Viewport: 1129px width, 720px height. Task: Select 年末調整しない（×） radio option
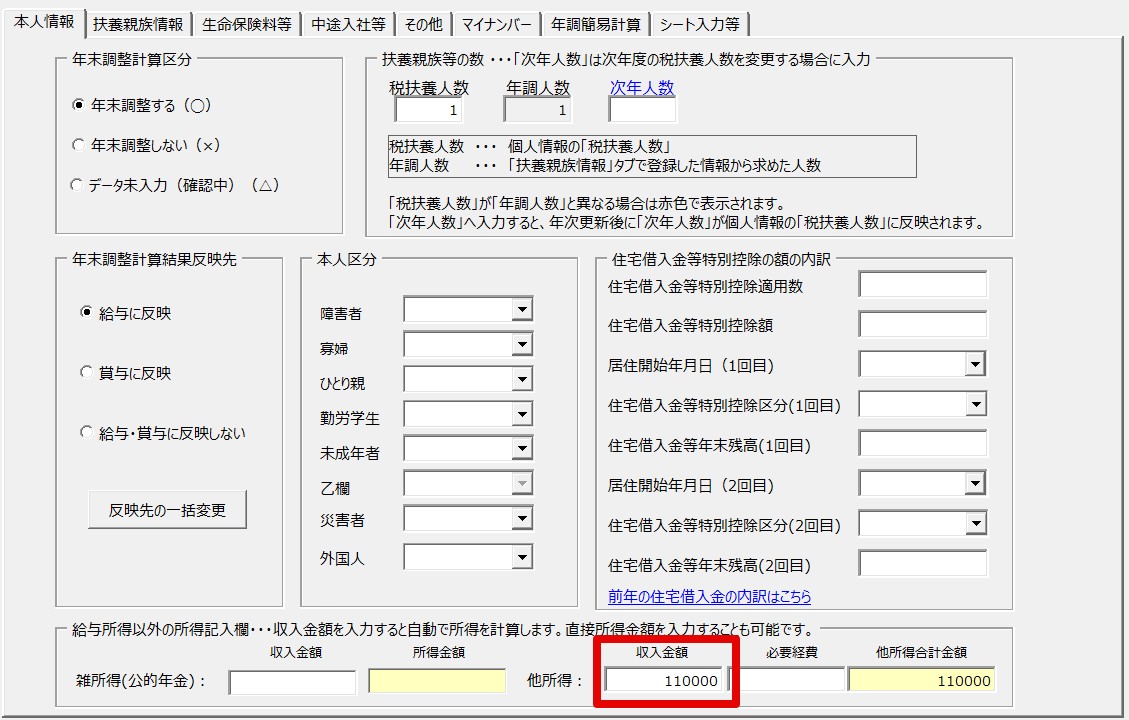pos(79,145)
